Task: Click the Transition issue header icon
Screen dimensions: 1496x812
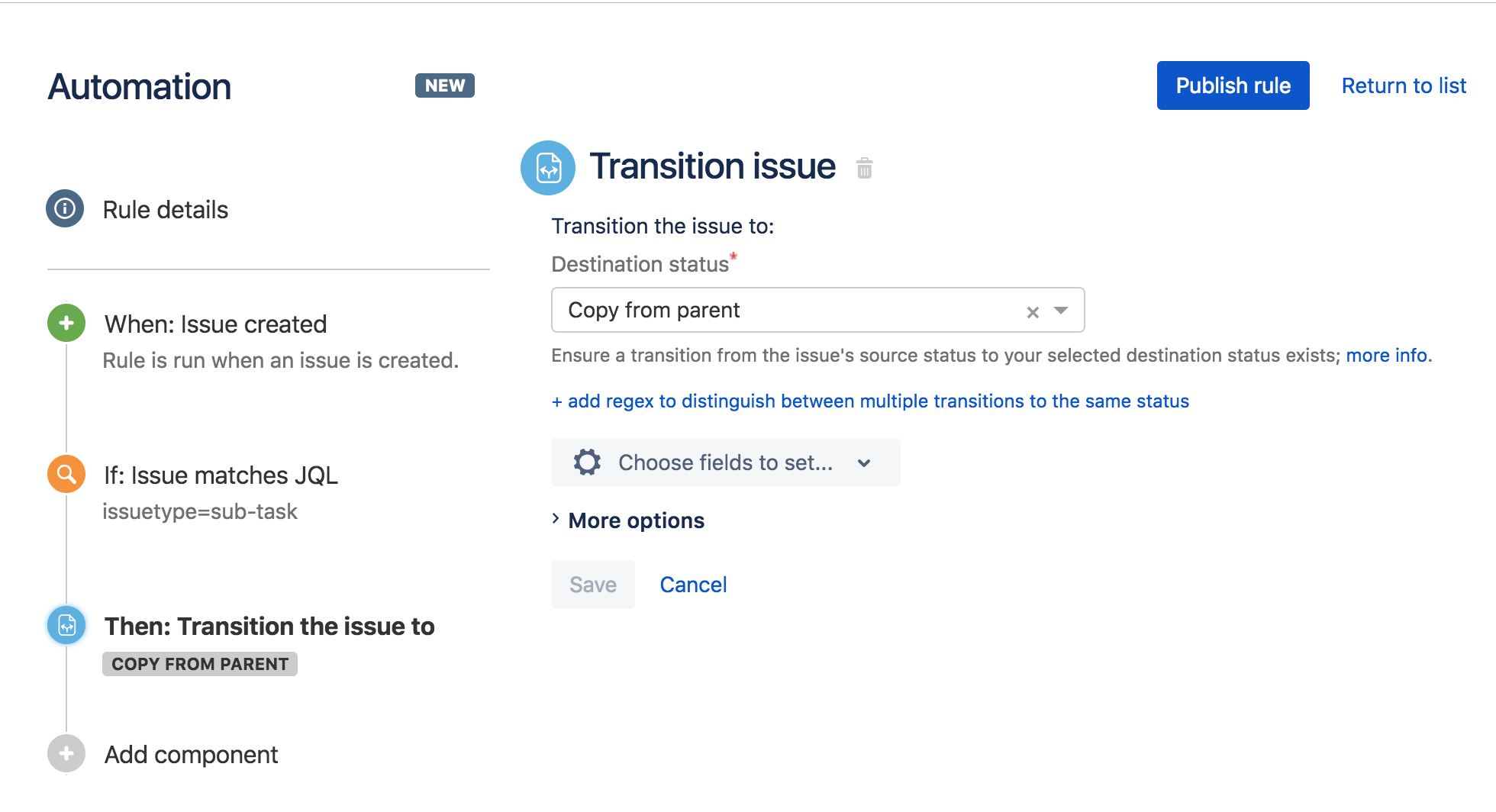Action: (x=547, y=168)
